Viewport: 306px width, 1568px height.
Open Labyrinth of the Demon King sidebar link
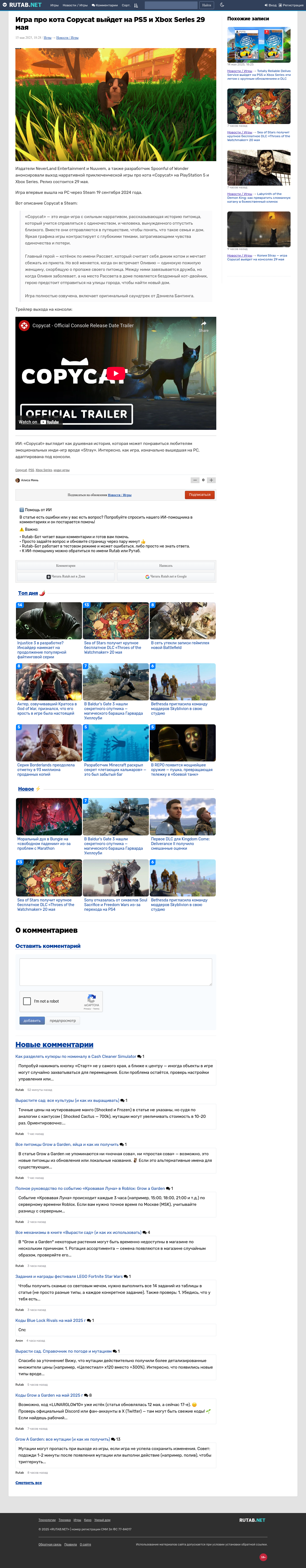pyautogui.click(x=258, y=198)
